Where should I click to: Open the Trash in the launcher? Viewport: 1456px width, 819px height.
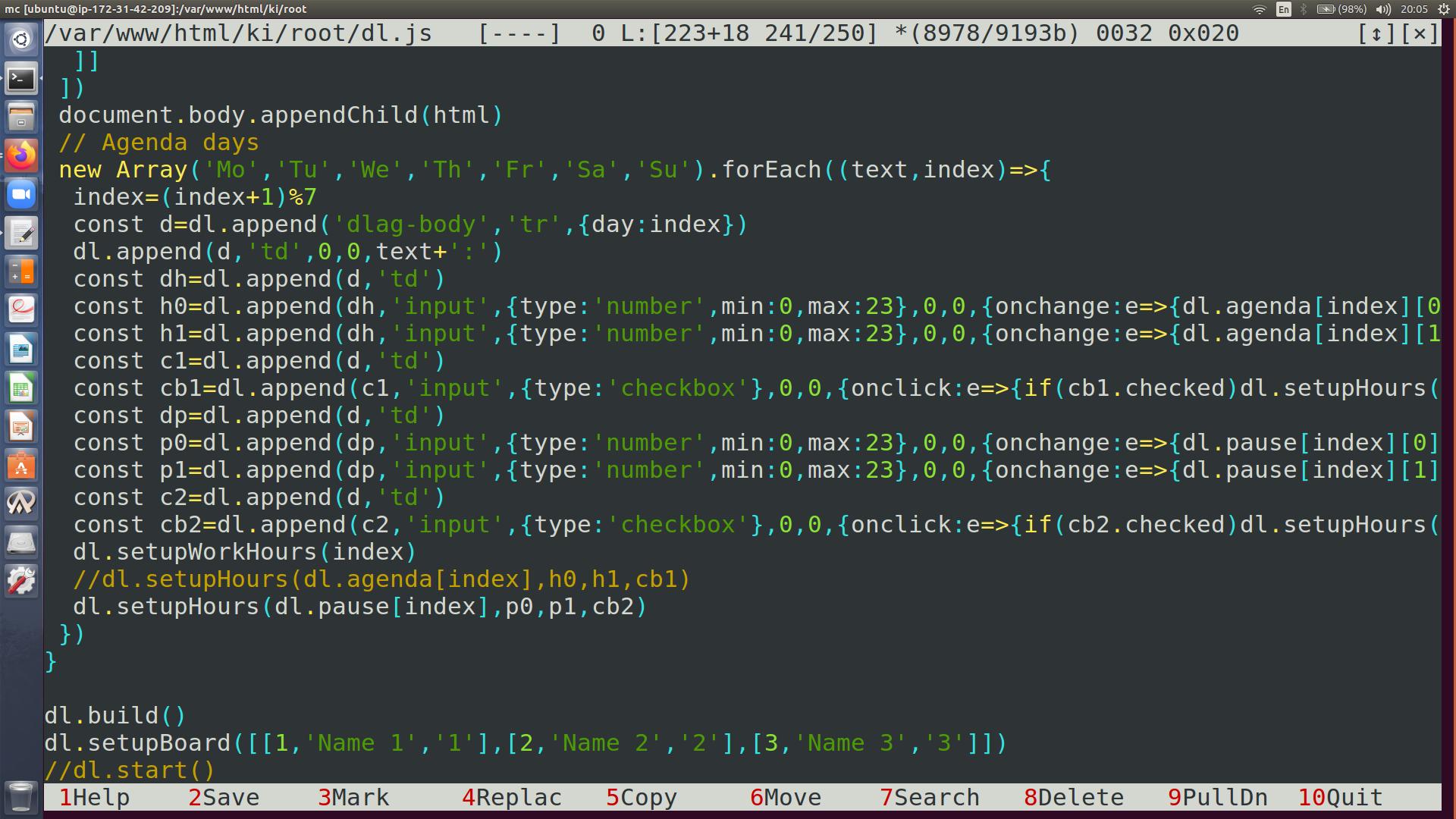[x=21, y=796]
